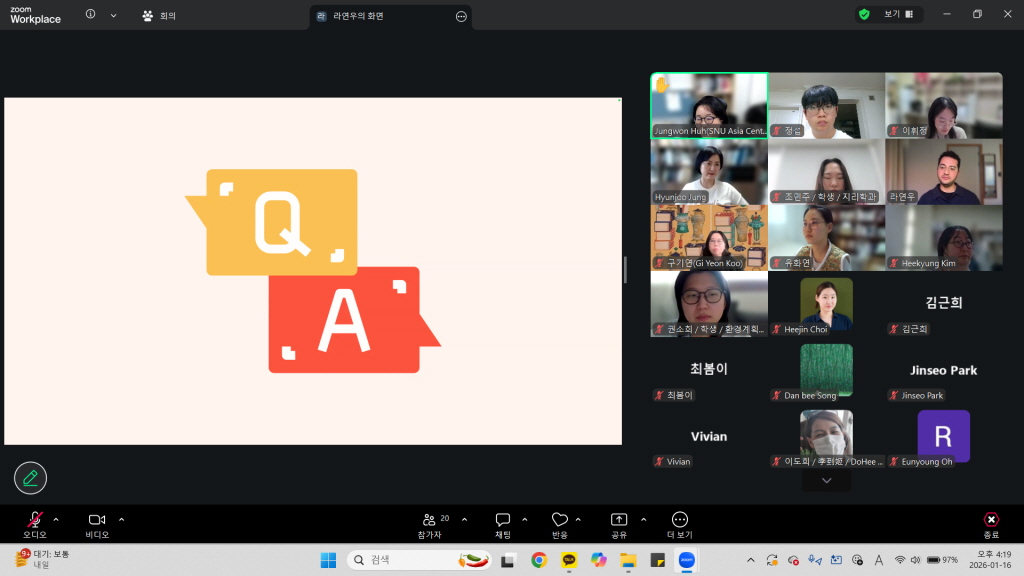Open the 채팅 (chat) panel

502,521
